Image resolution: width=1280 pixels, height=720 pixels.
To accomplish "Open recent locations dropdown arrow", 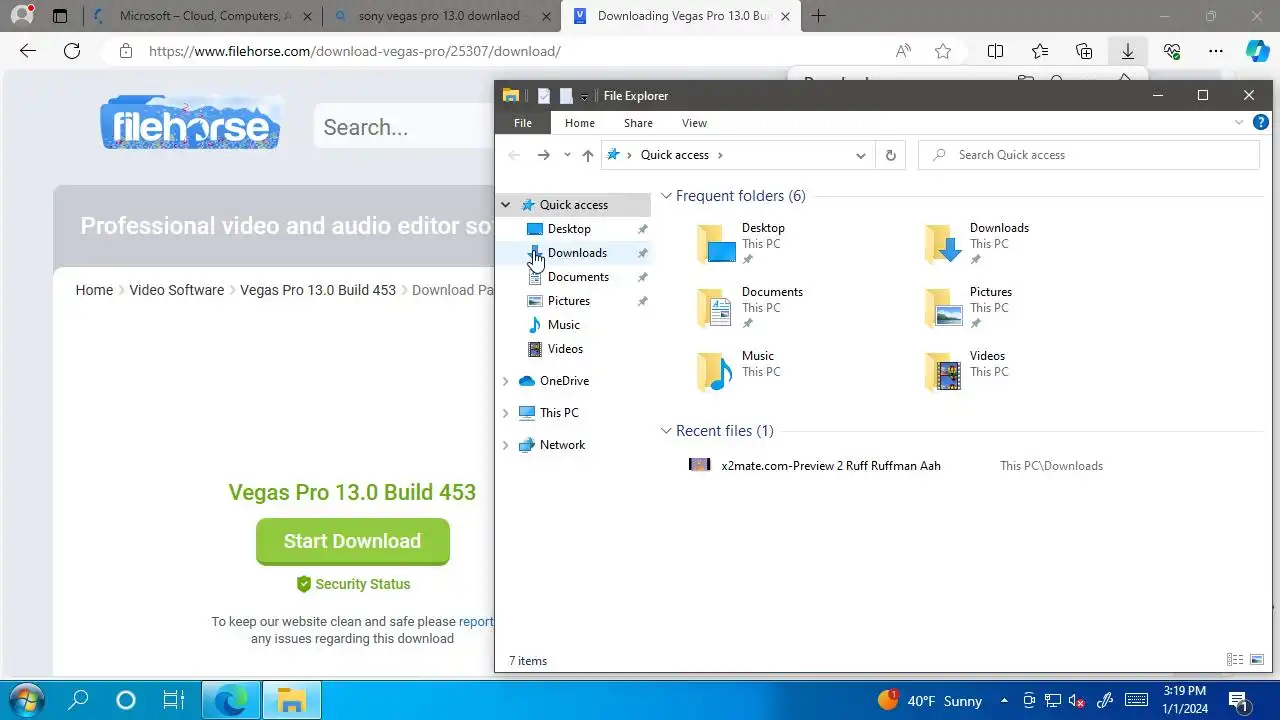I will (567, 155).
